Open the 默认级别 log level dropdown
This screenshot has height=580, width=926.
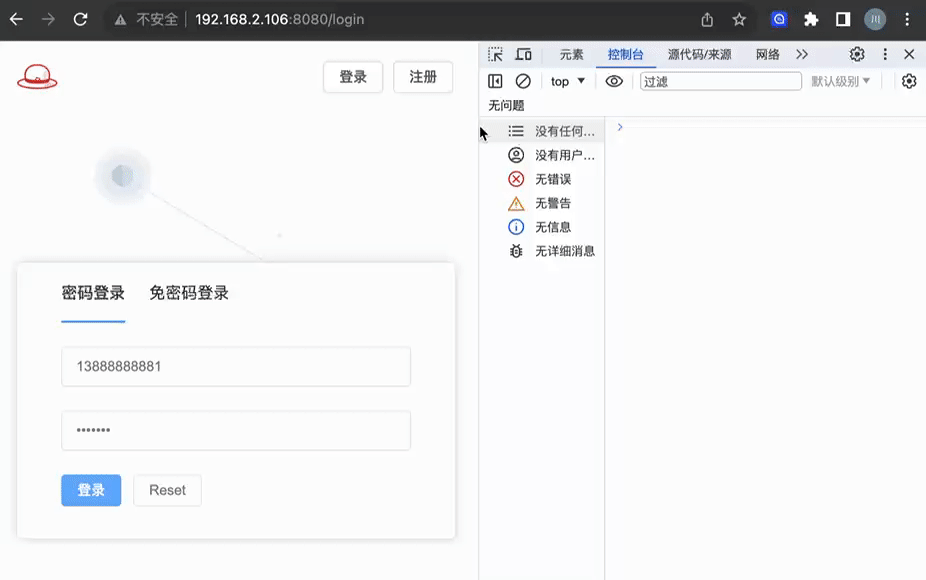click(840, 81)
